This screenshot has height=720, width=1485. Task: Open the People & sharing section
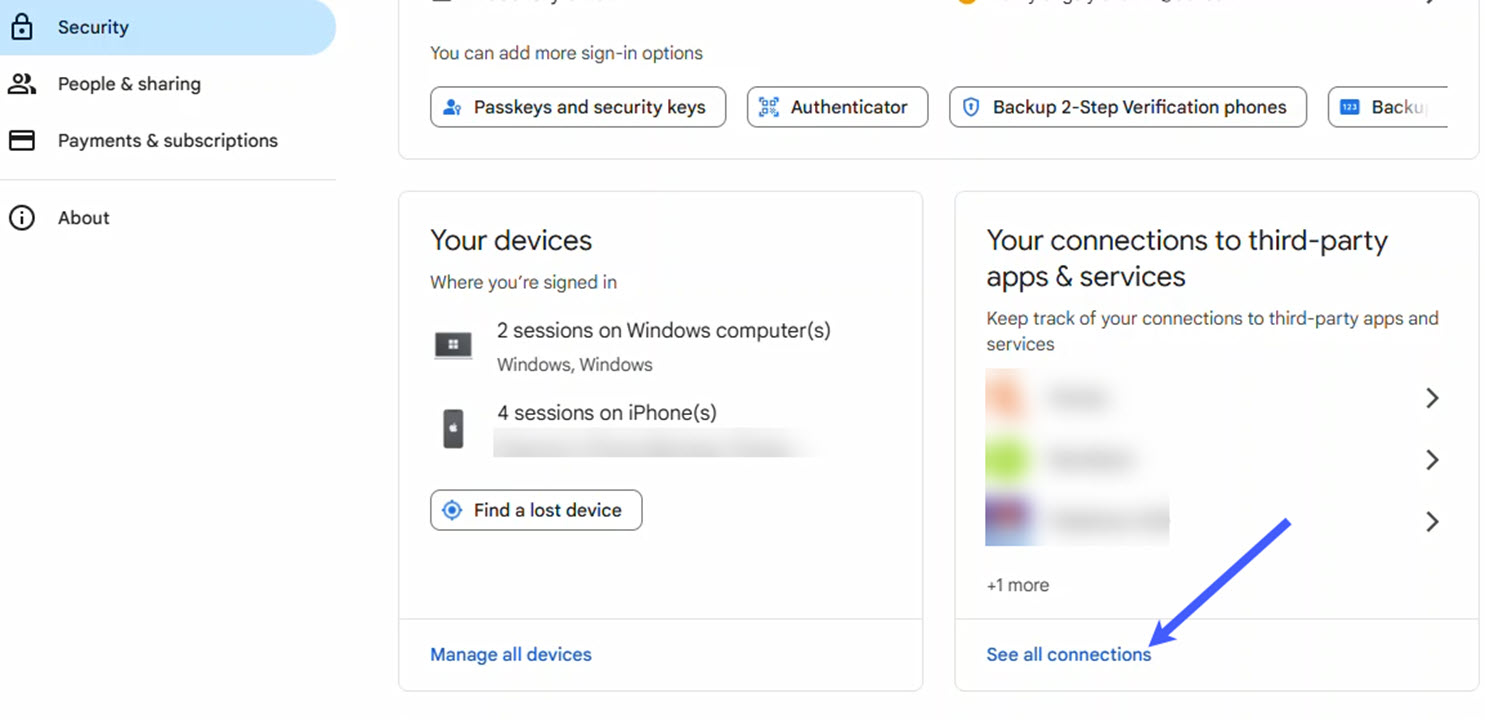pos(130,84)
